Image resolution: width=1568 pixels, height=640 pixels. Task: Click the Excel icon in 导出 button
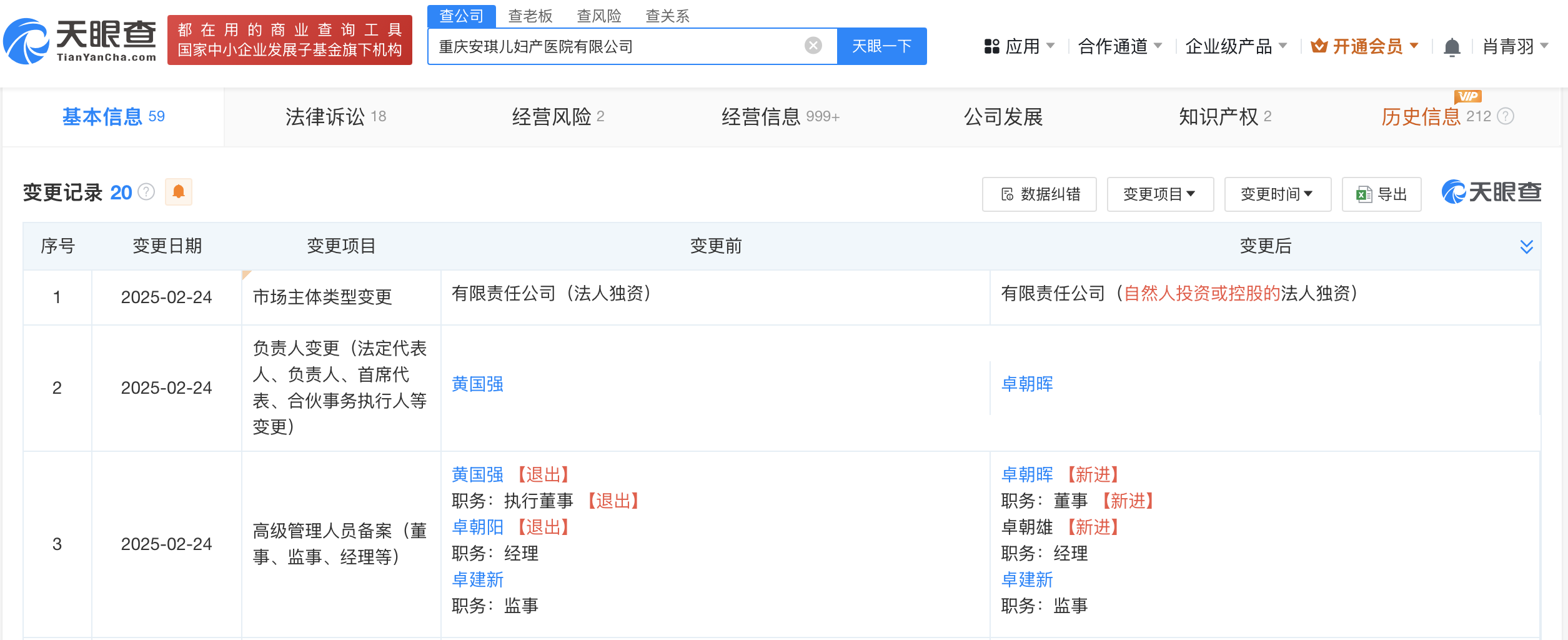click(1364, 194)
